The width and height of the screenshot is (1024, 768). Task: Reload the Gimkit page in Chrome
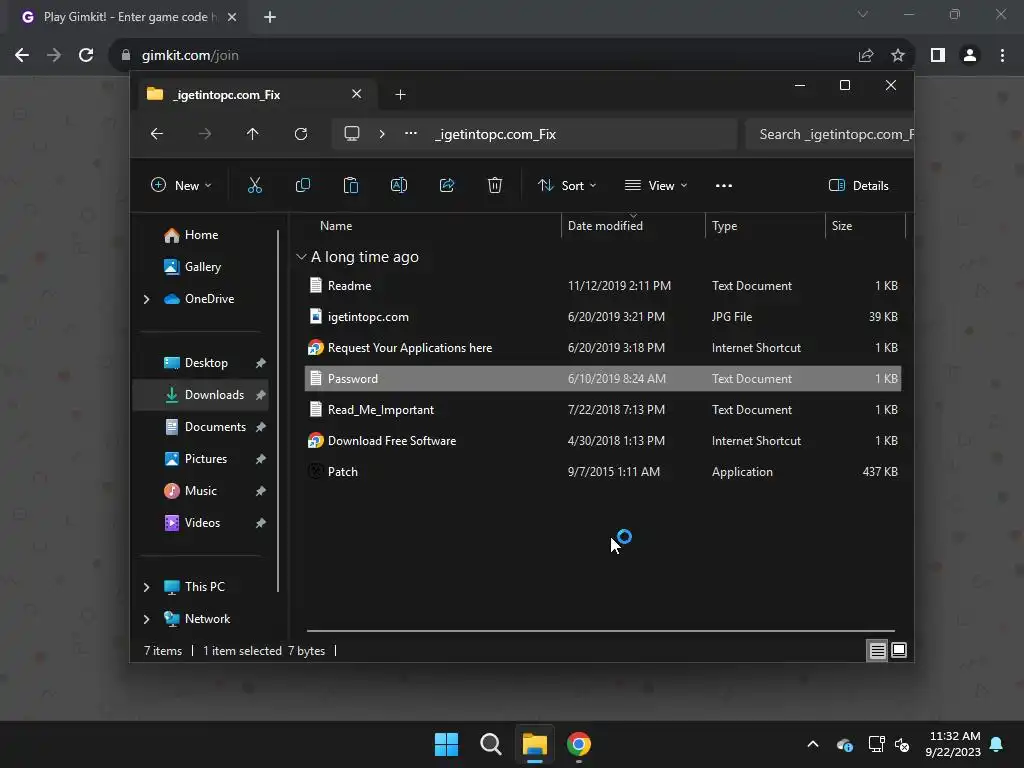coord(86,56)
